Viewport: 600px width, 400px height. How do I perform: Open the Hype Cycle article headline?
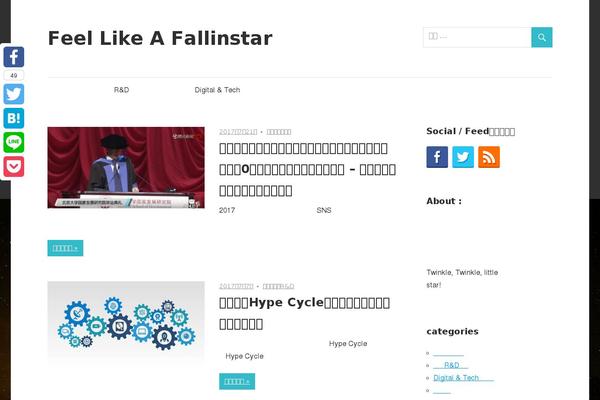click(x=305, y=313)
